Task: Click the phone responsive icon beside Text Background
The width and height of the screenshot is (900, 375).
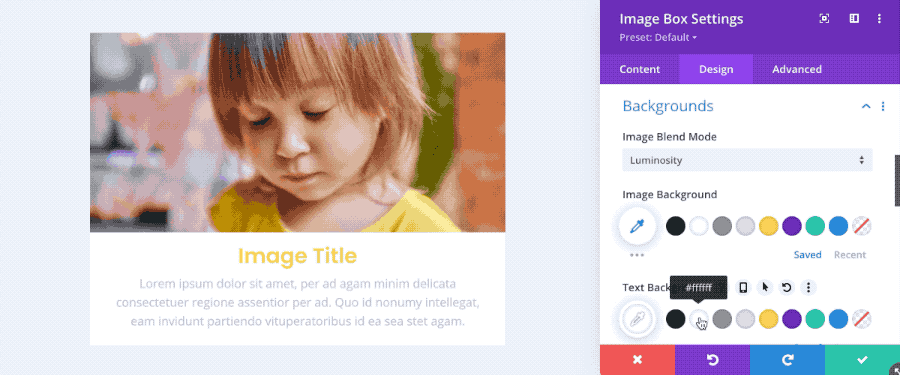Action: pos(743,287)
